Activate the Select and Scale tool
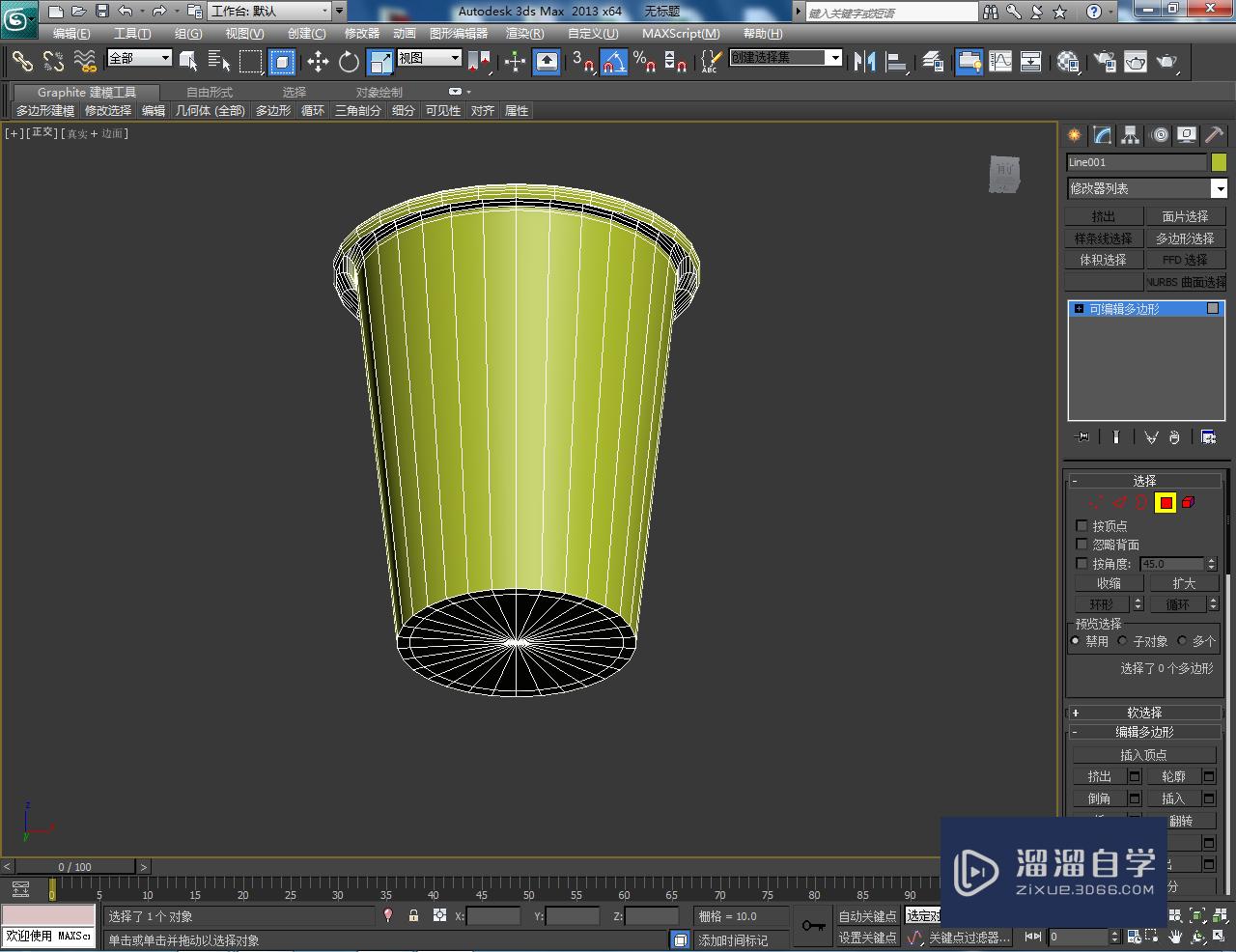The image size is (1236, 952). tap(380, 62)
